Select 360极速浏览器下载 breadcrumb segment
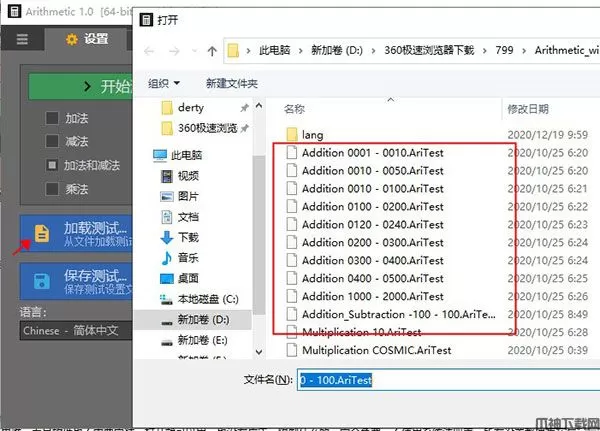This screenshot has height=431, width=600. [429, 50]
